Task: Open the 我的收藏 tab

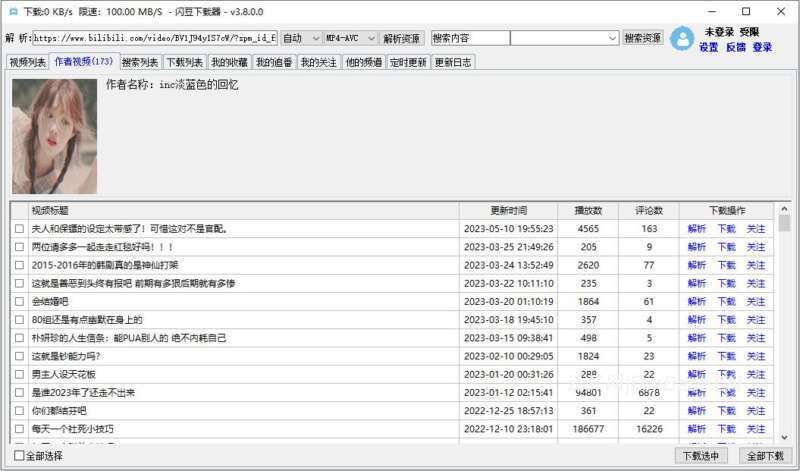Action: tap(230, 62)
